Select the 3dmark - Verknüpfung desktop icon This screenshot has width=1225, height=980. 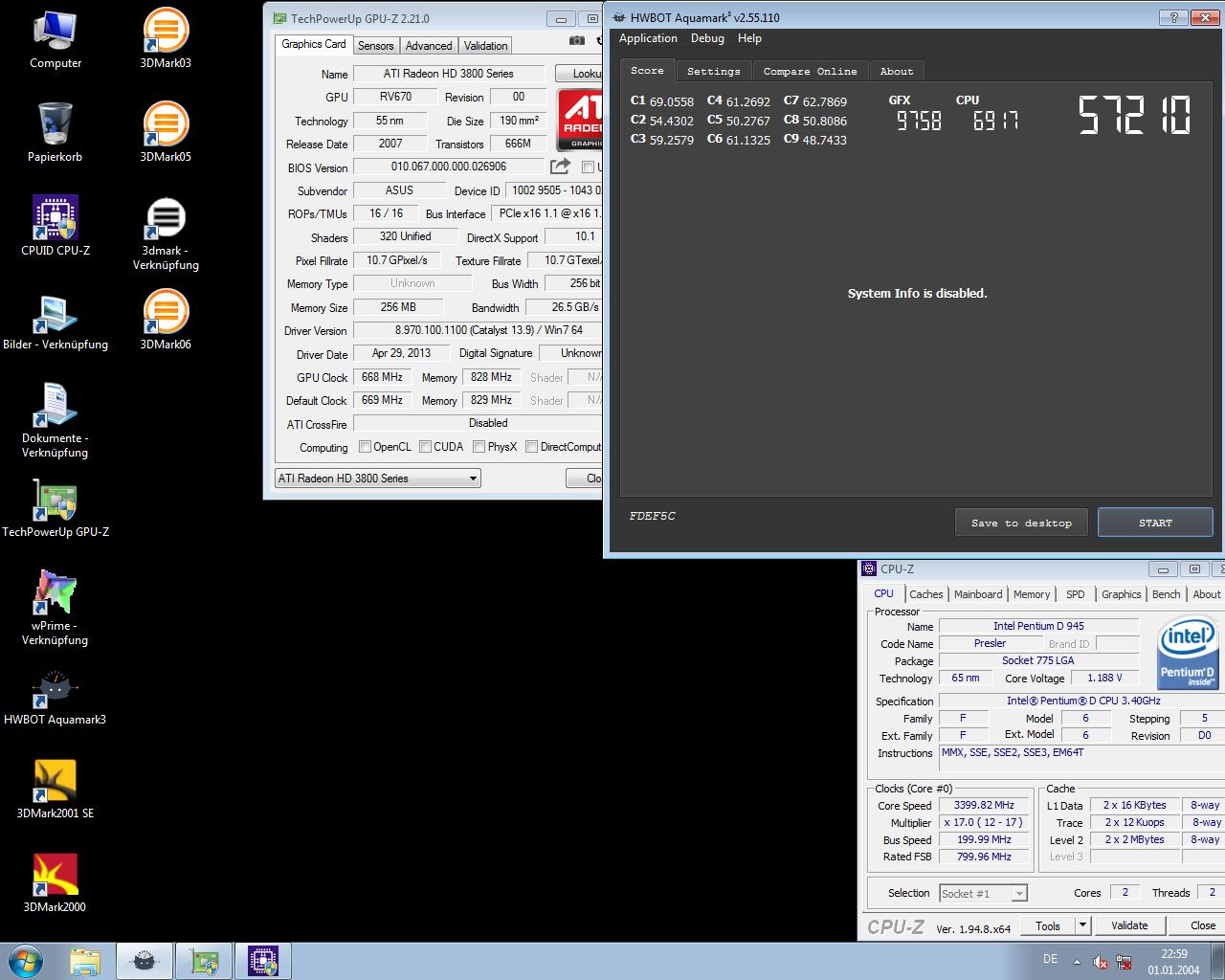coord(166,234)
